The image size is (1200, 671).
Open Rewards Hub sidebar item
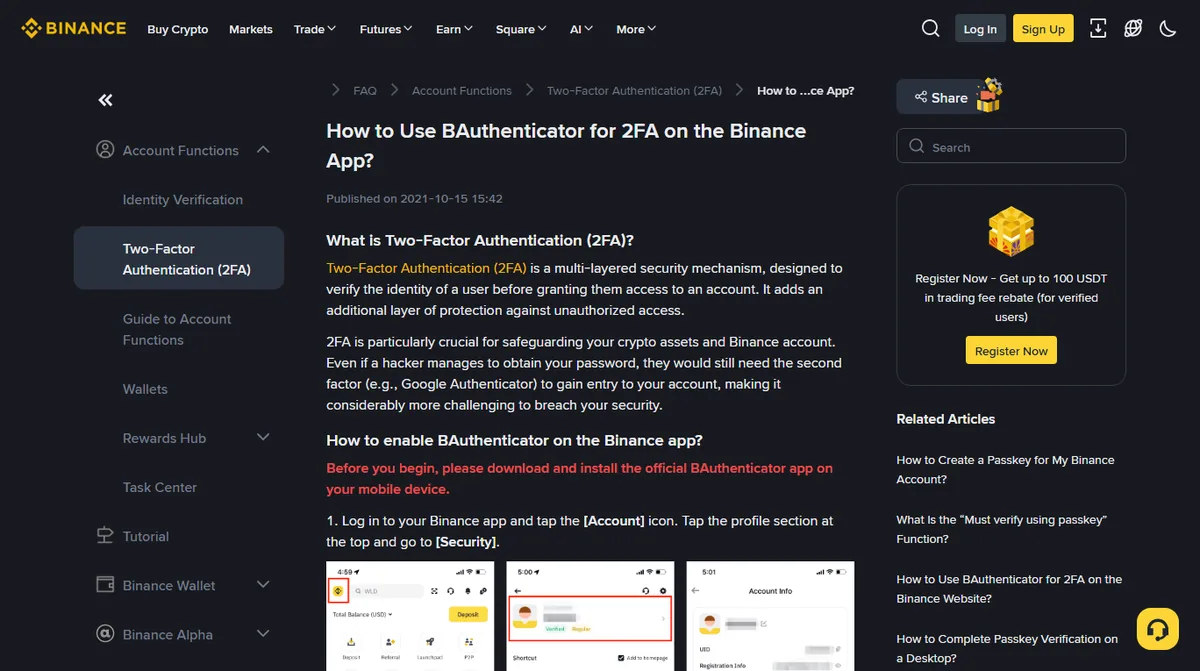pyautogui.click(x=164, y=438)
